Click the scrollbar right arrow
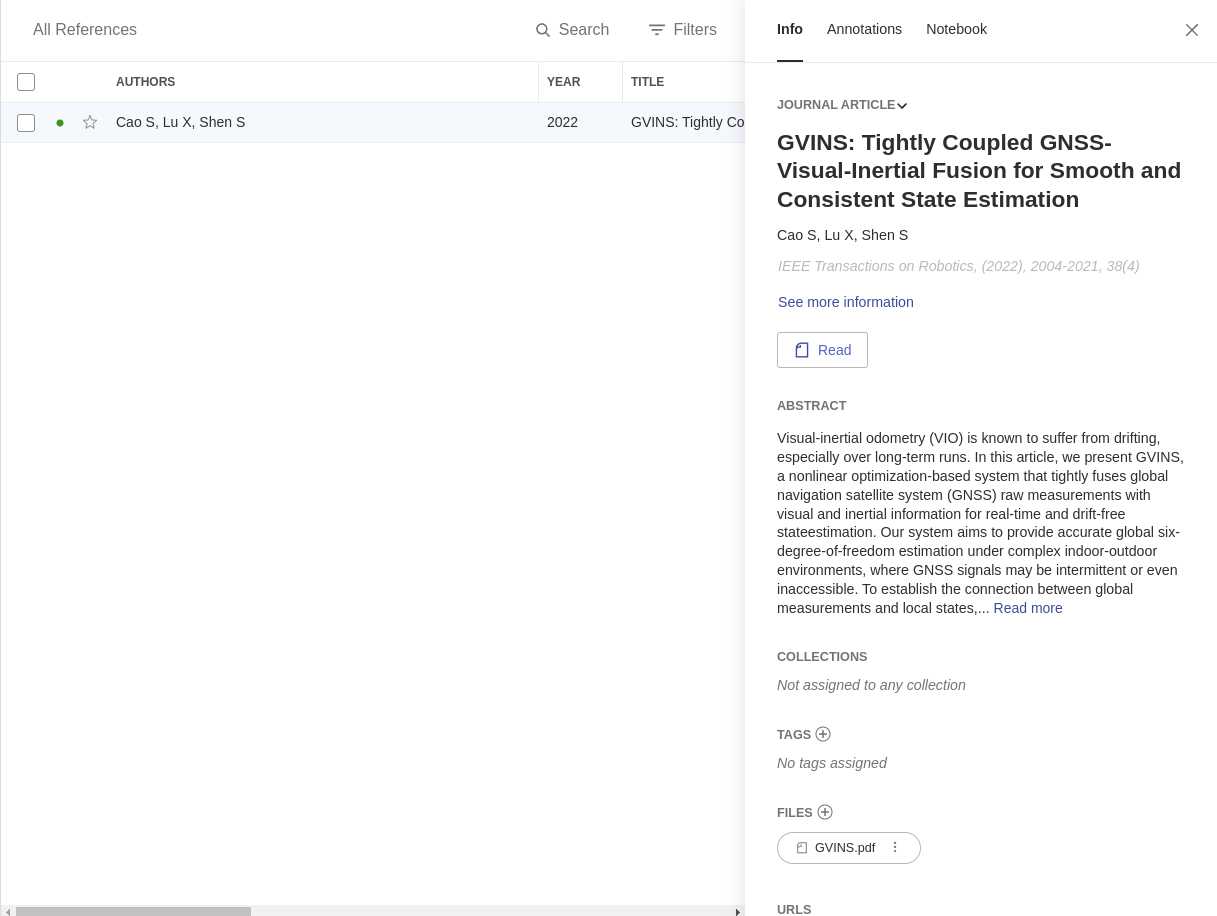The height and width of the screenshot is (916, 1217). coord(738,911)
